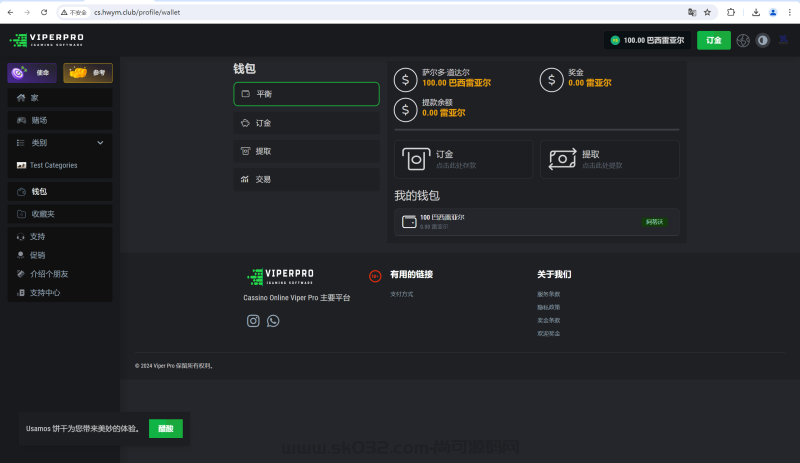The height and width of the screenshot is (463, 800).
Task: Open the 赌场 casino sidebar item
Action: point(38,120)
